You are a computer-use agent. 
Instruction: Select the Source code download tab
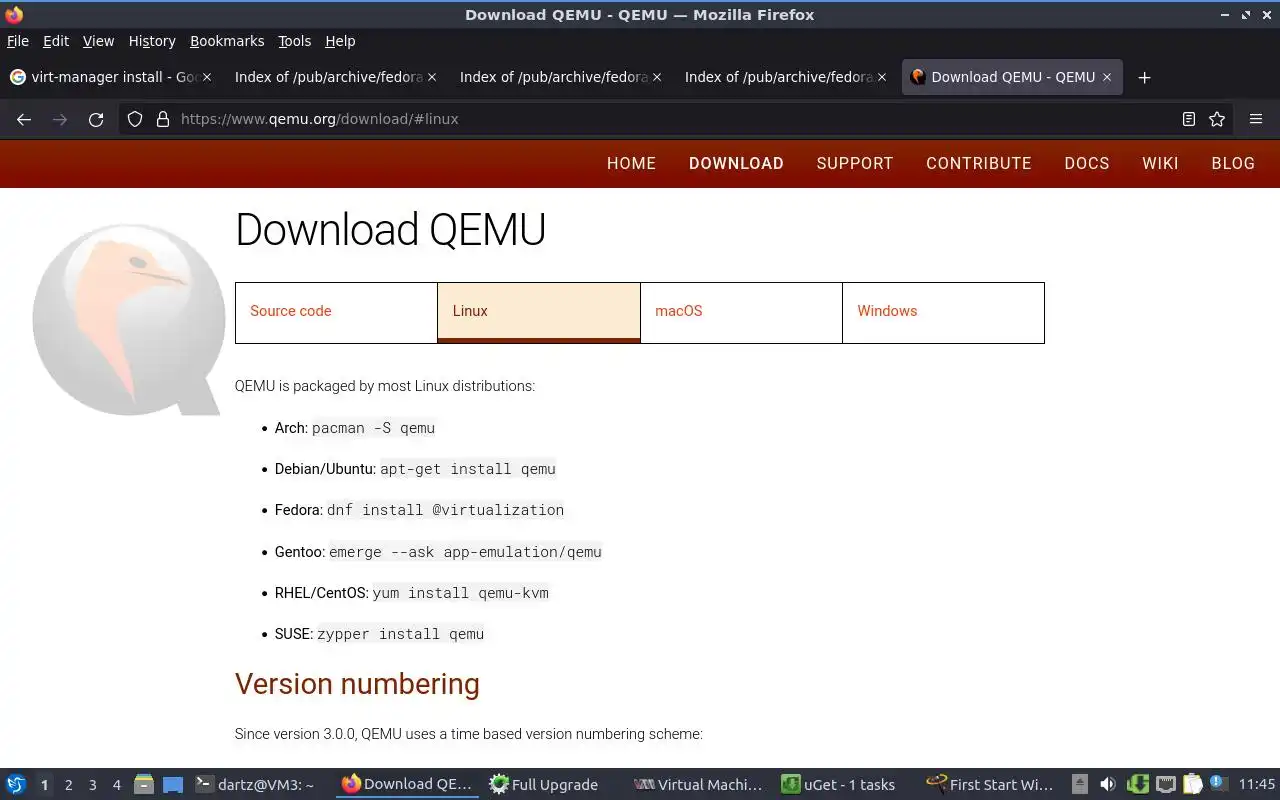[x=336, y=312]
